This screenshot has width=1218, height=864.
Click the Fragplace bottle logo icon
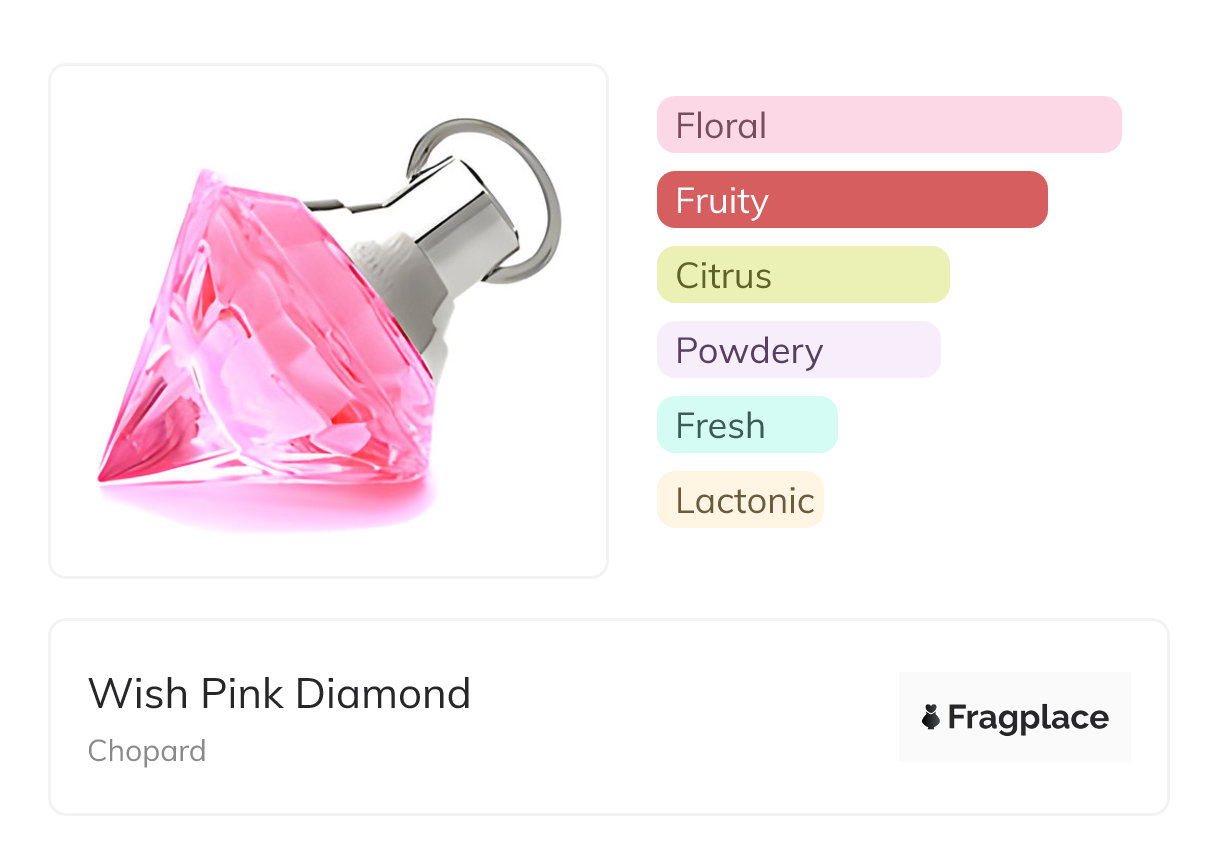tap(931, 717)
